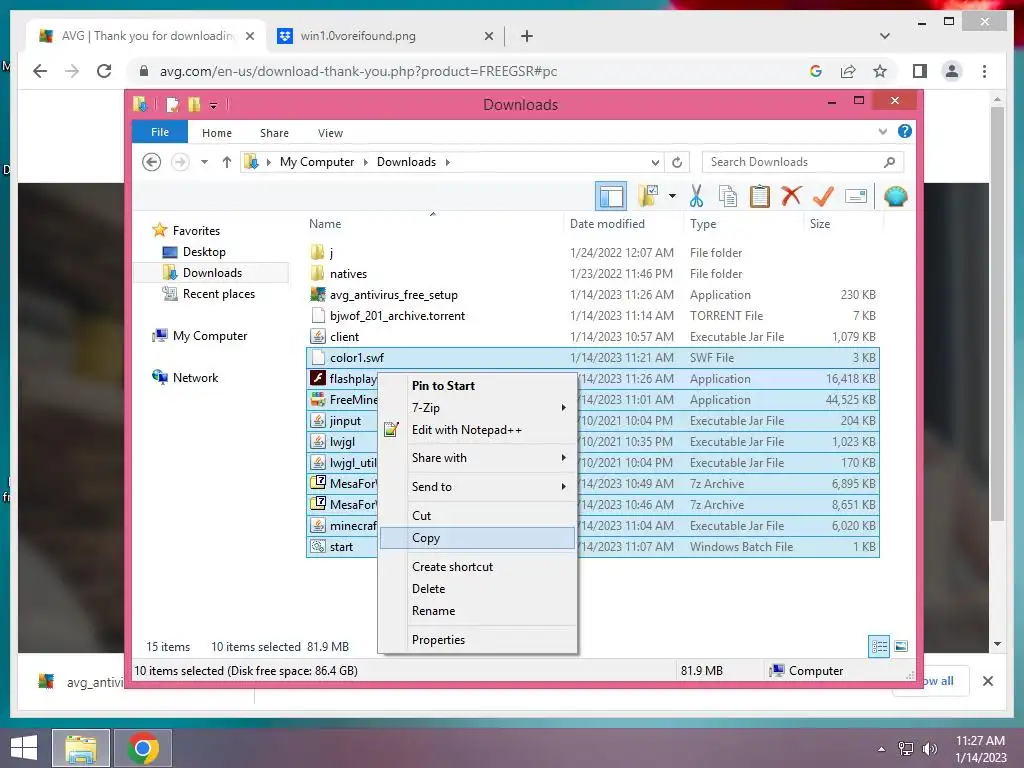1024x768 pixels.
Task: Click the quick access New Folder icon
Action: pos(194,104)
